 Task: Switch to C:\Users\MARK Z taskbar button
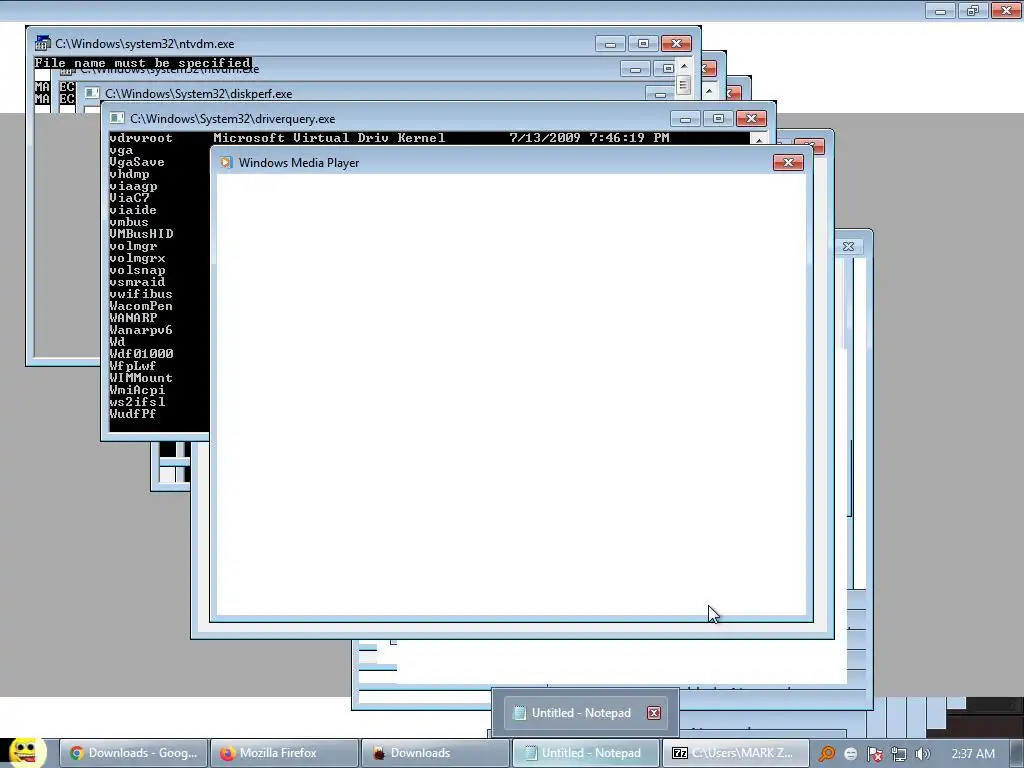pos(737,753)
